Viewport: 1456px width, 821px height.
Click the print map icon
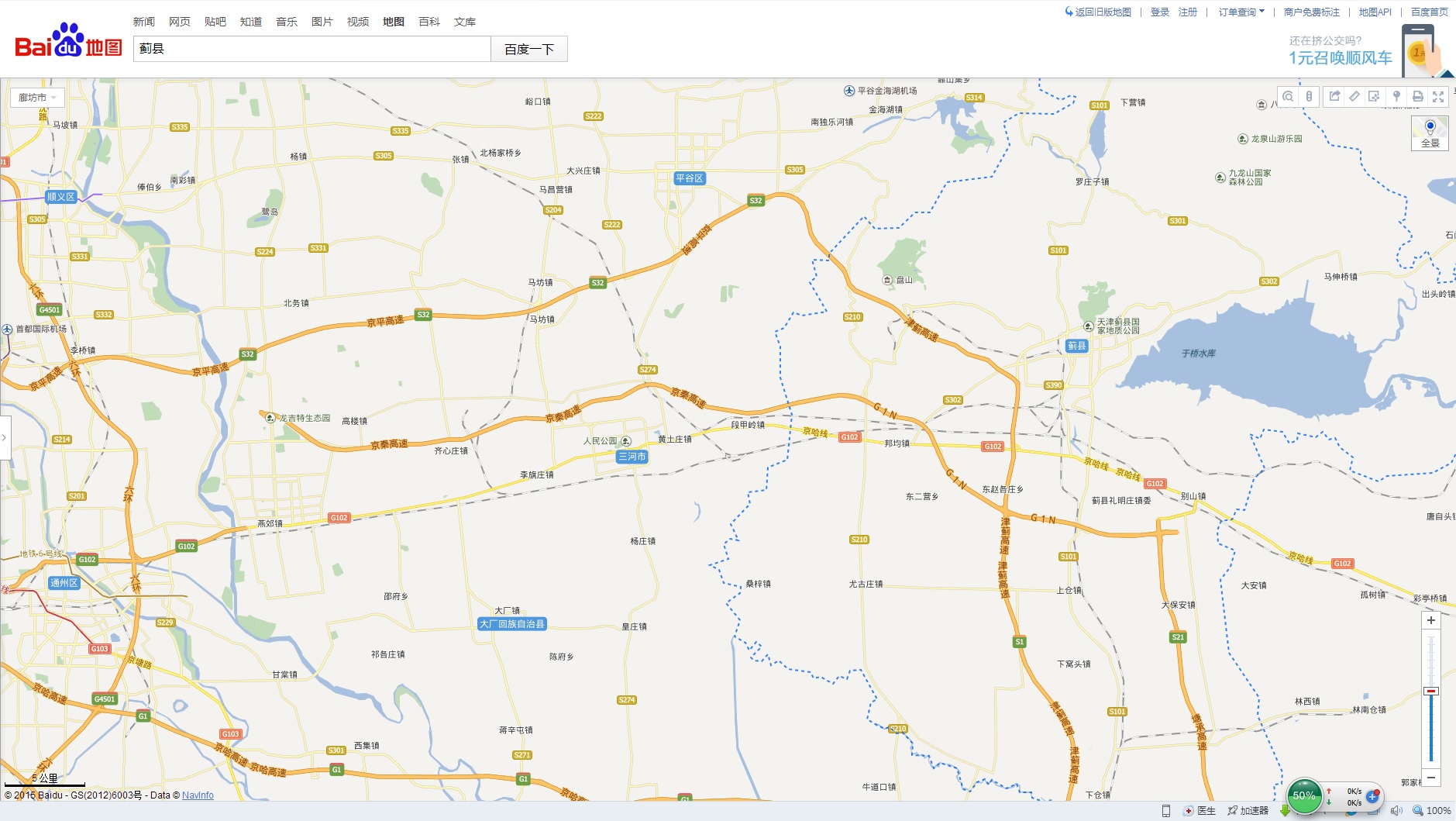[1417, 96]
